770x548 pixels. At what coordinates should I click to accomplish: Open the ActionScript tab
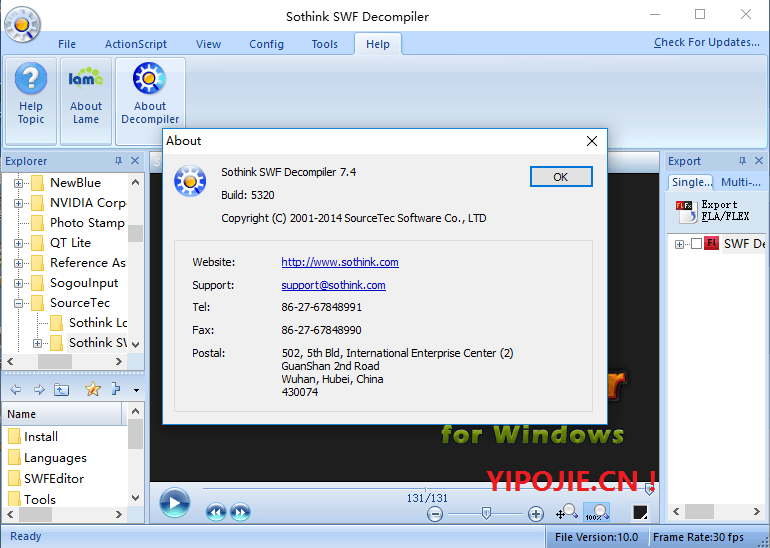(x=136, y=44)
